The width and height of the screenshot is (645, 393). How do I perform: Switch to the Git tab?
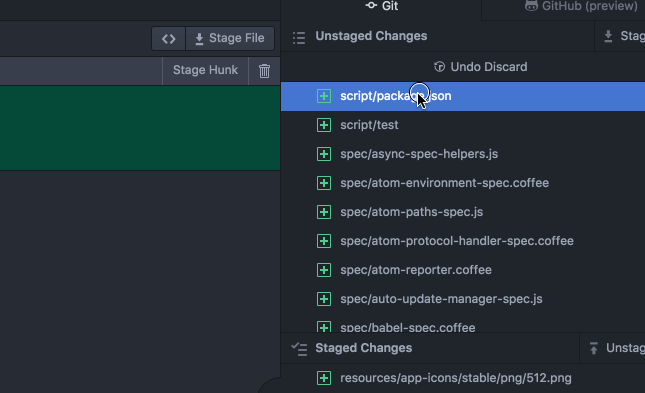coord(381,7)
